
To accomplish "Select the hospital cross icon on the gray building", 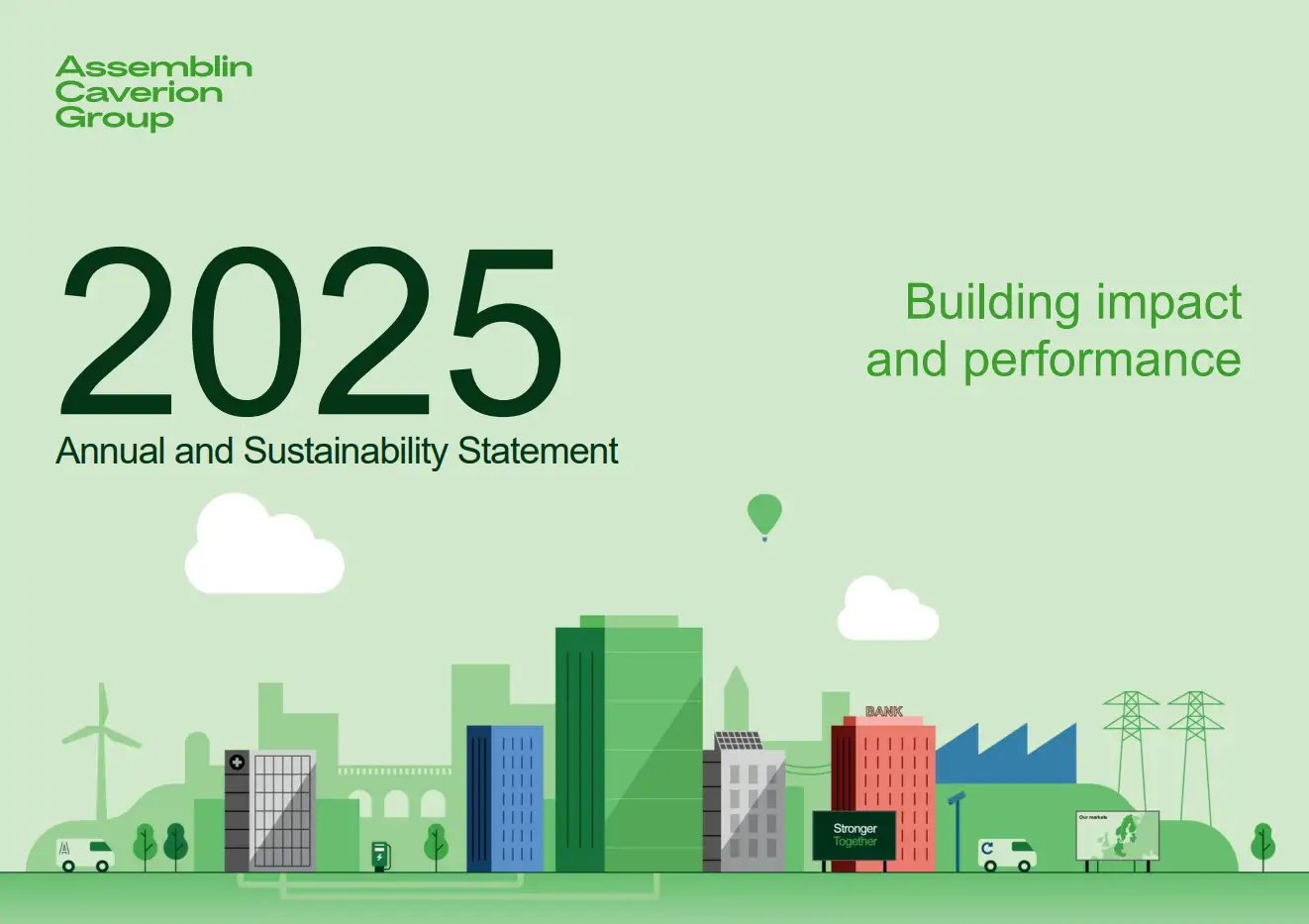I will click(237, 763).
